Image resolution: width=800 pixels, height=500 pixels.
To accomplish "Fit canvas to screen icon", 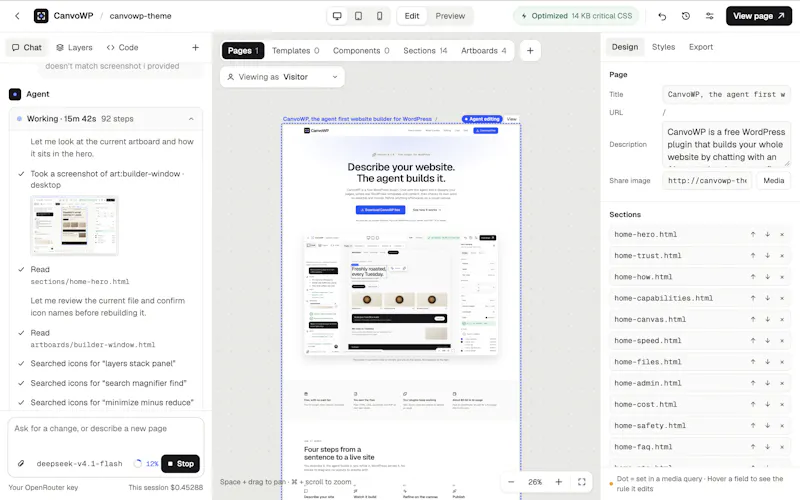I will tap(582, 482).
